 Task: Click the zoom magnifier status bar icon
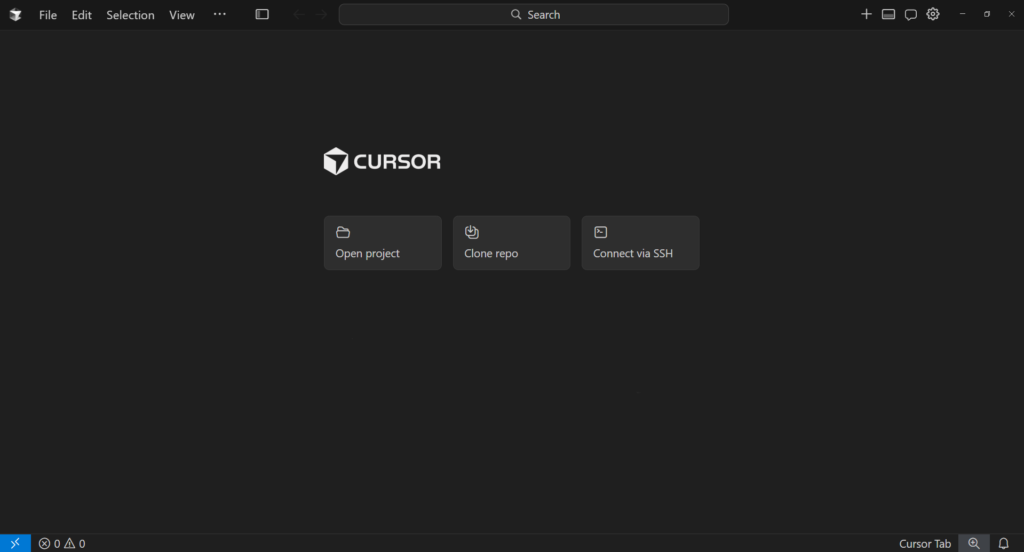pyautogui.click(x=974, y=544)
